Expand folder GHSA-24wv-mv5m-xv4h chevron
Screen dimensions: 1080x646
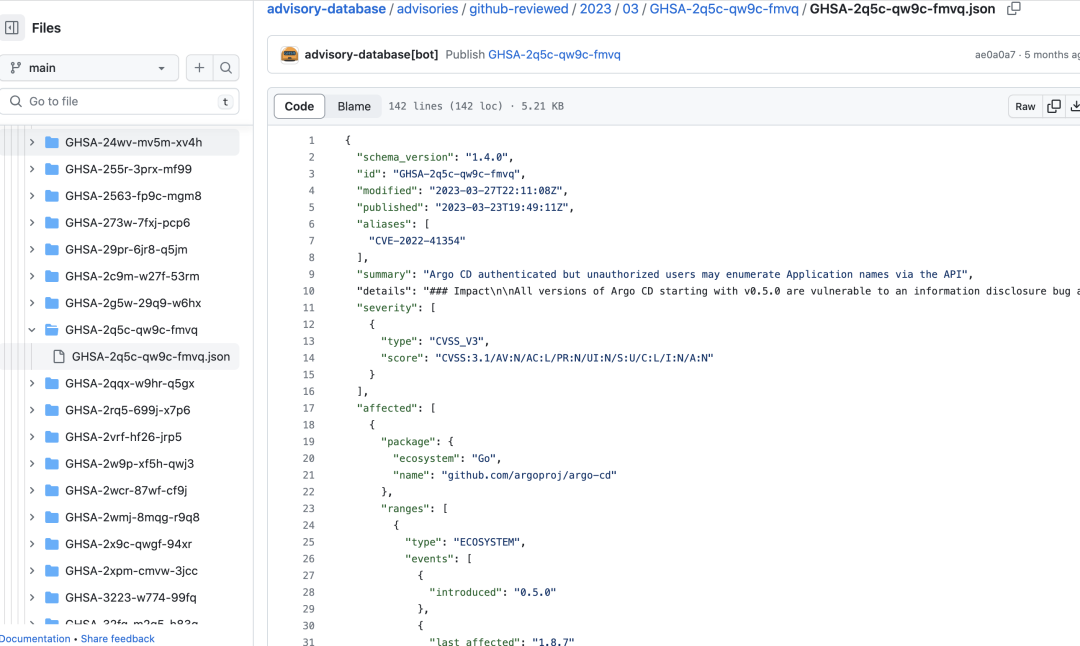coord(32,142)
